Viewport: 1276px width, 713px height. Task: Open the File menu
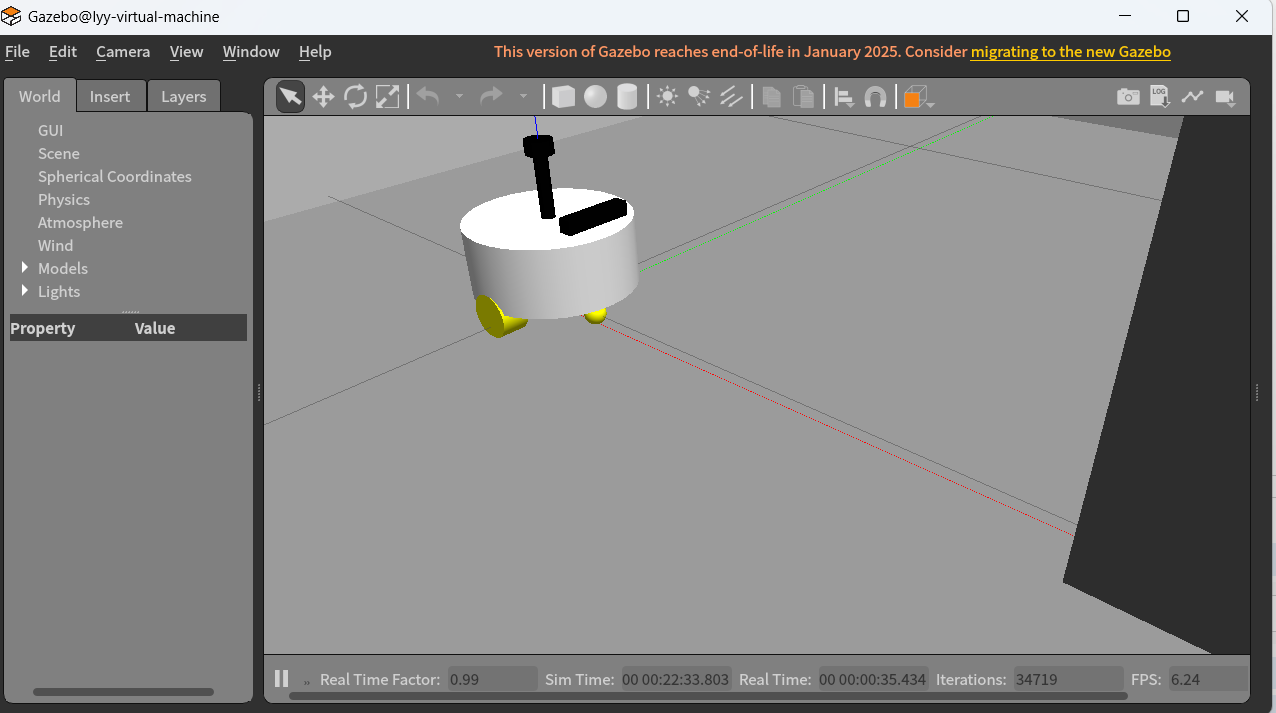pyautogui.click(x=18, y=52)
